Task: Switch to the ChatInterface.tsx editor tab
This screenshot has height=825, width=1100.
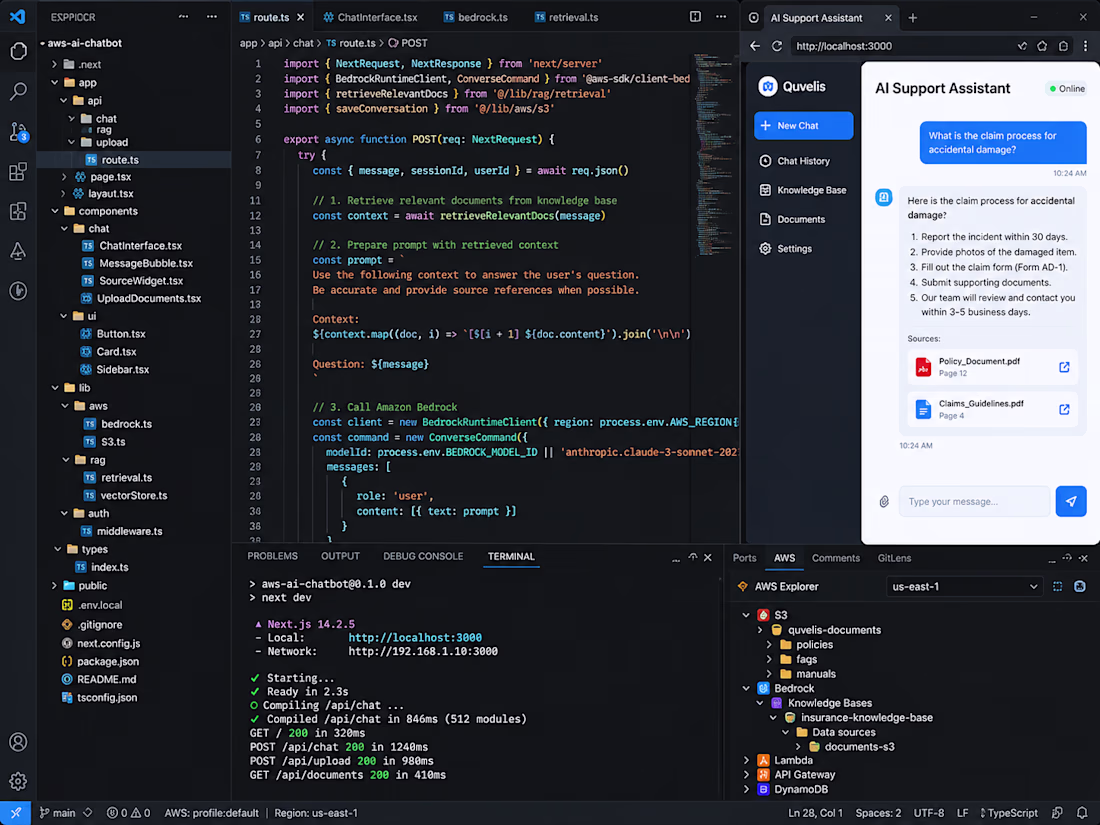Action: 370,17
